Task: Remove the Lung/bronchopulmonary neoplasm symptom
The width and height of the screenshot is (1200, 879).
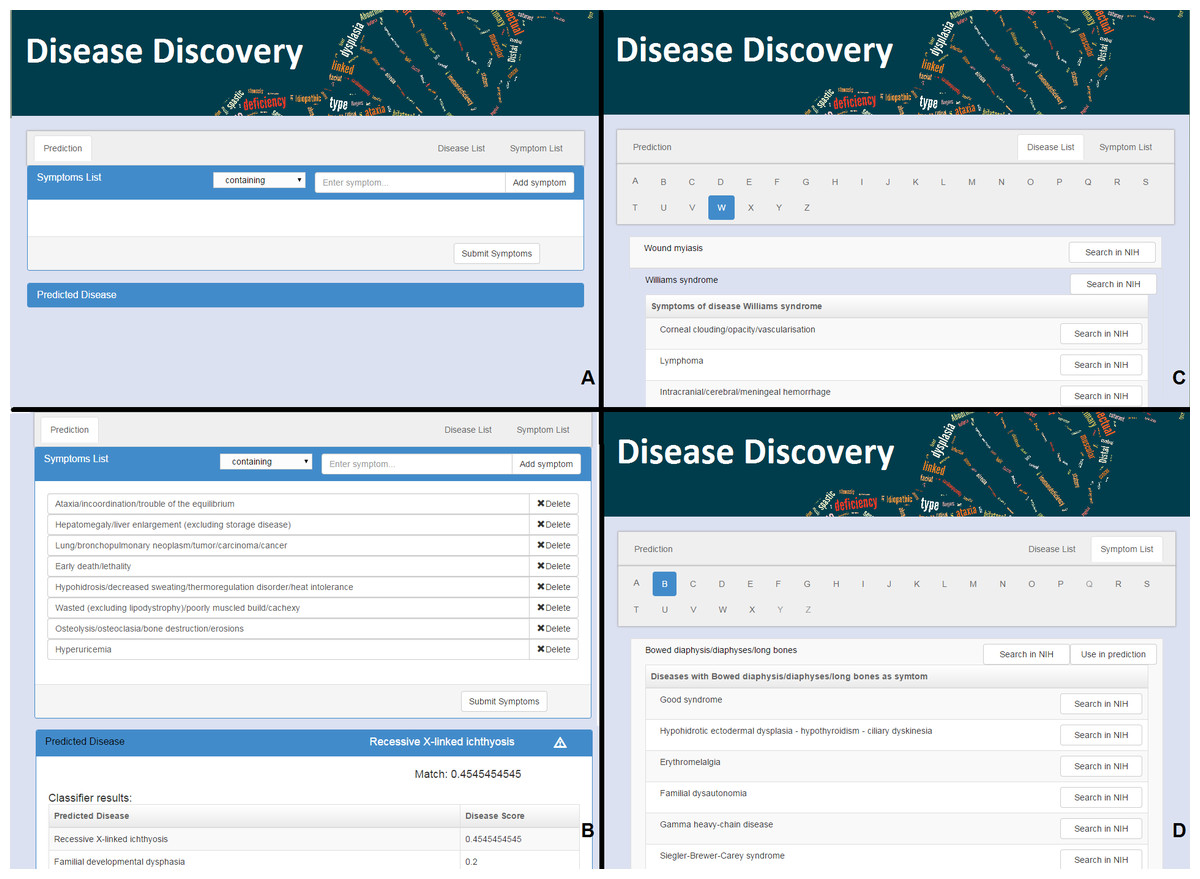Action: [553, 546]
